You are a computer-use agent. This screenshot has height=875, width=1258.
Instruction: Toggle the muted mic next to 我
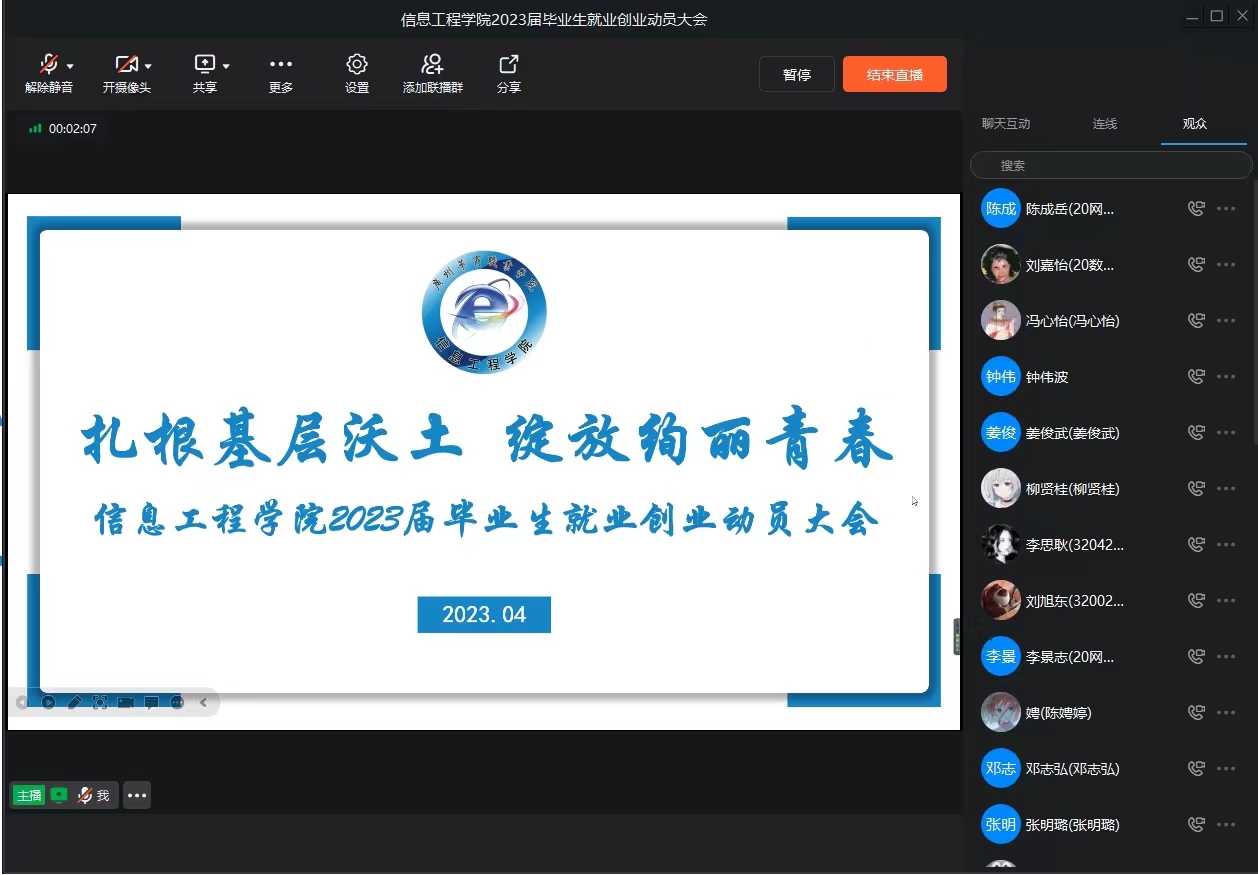[x=85, y=796]
